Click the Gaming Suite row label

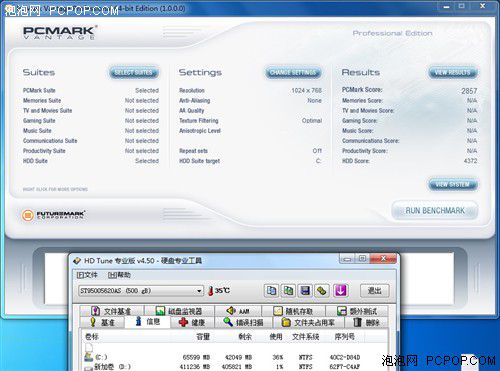39,120
